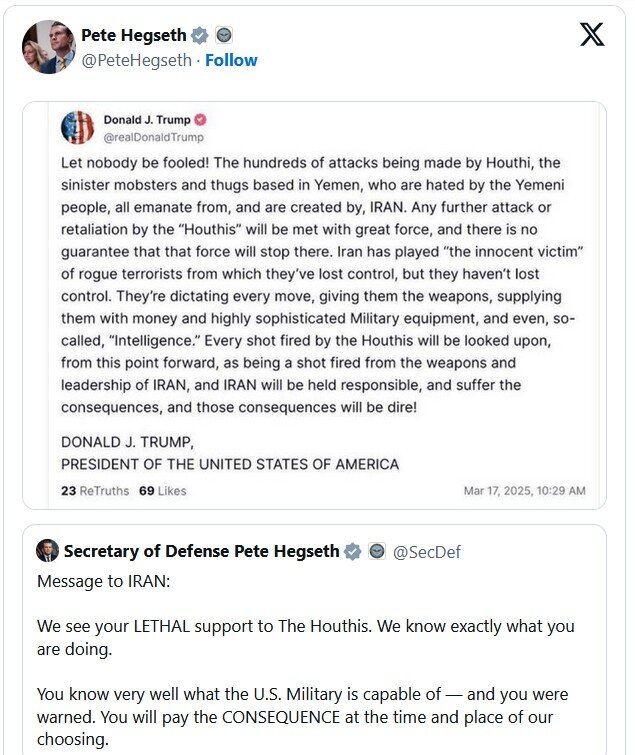Click the 69 Likes count
Viewport: 635px width, 755px height.
(162, 491)
